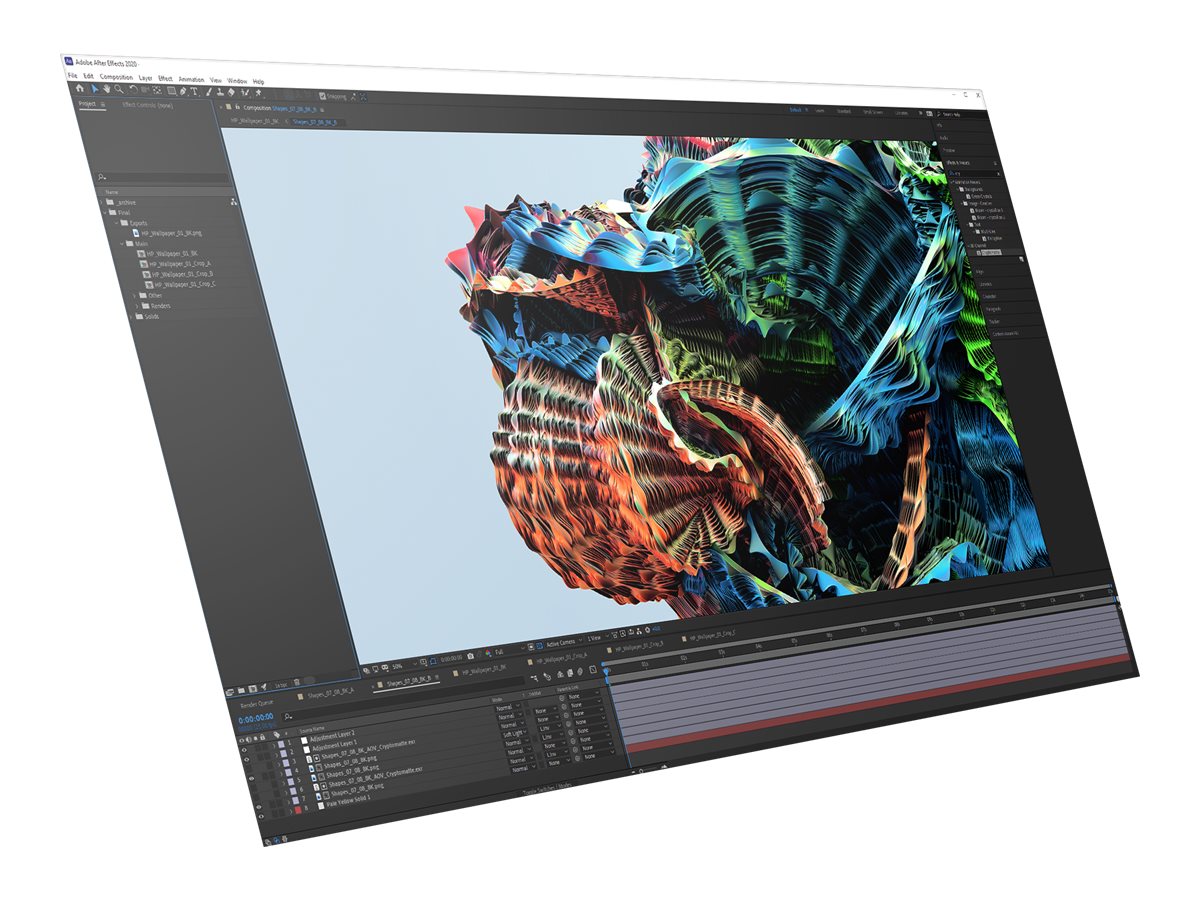Select the Zoom magnifier tool
Screen dimensions: 1200x900
click(x=119, y=89)
